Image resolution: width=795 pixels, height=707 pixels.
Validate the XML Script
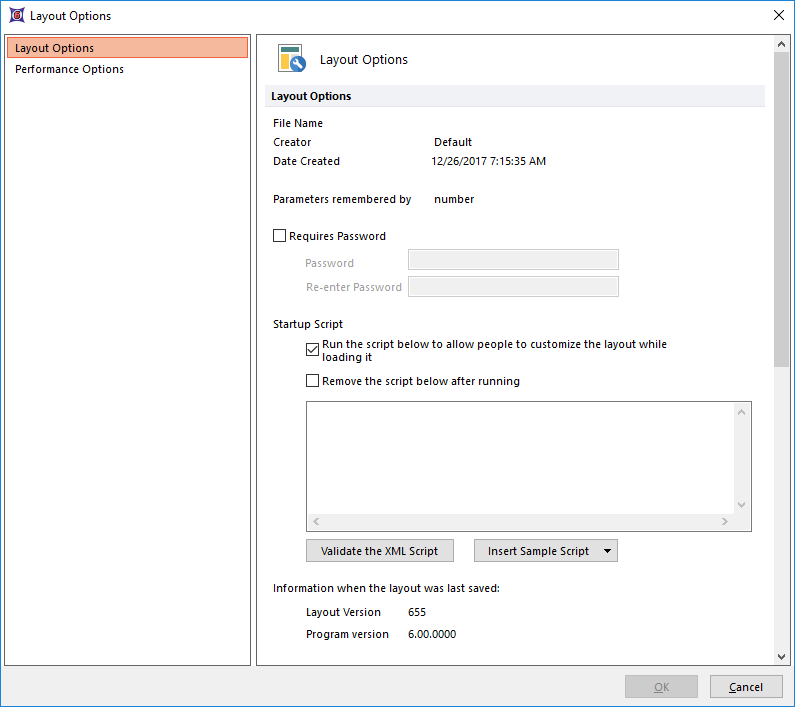coord(379,551)
